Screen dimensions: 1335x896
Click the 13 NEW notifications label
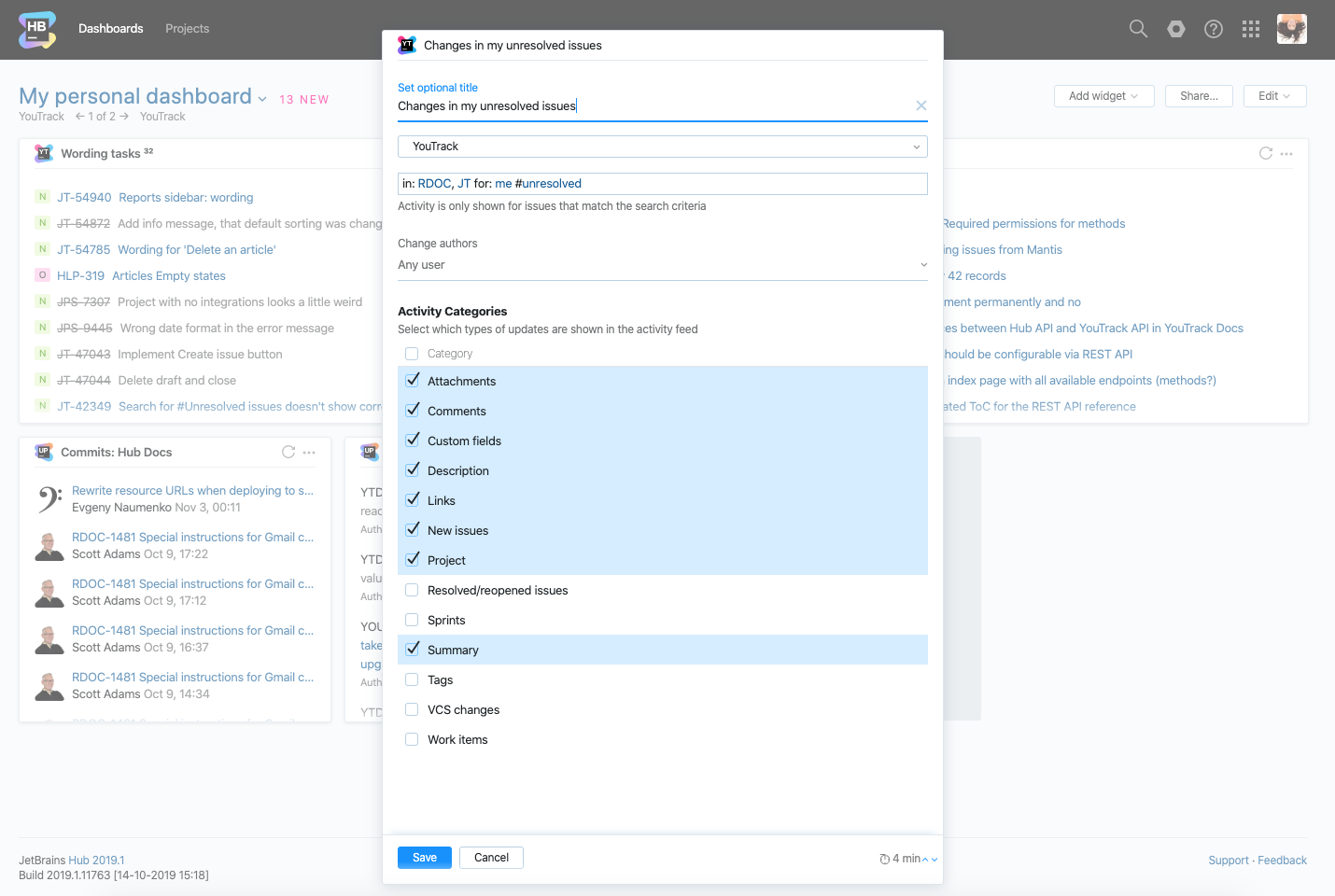tap(304, 100)
